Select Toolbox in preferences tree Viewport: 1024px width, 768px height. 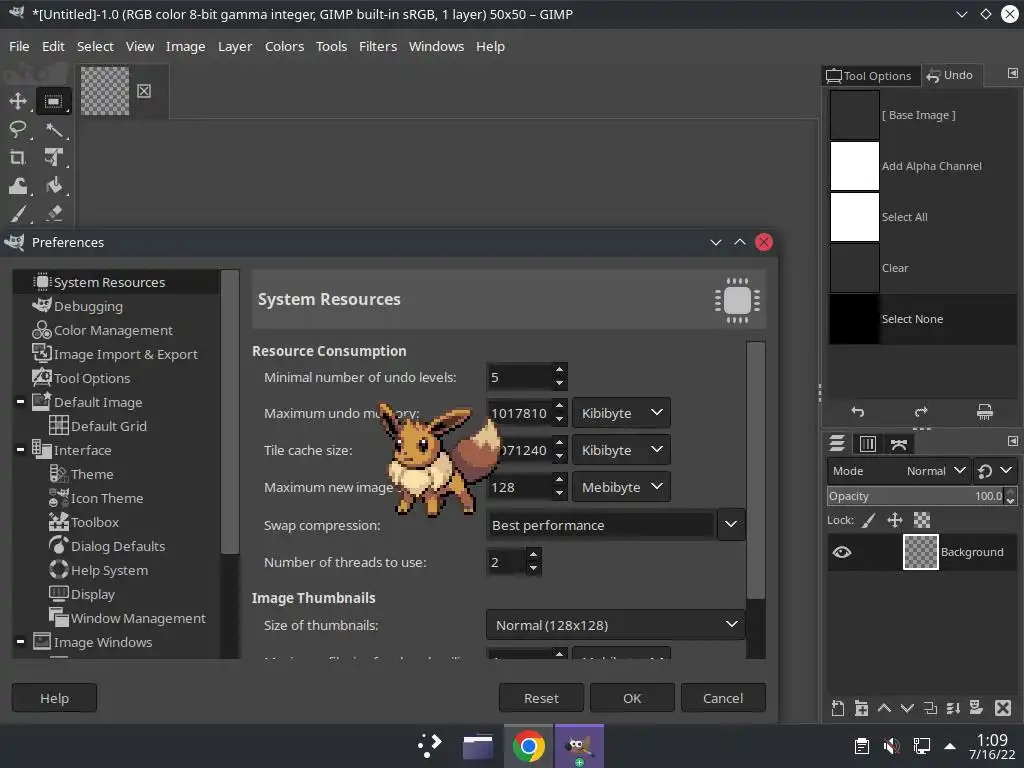tap(95, 522)
